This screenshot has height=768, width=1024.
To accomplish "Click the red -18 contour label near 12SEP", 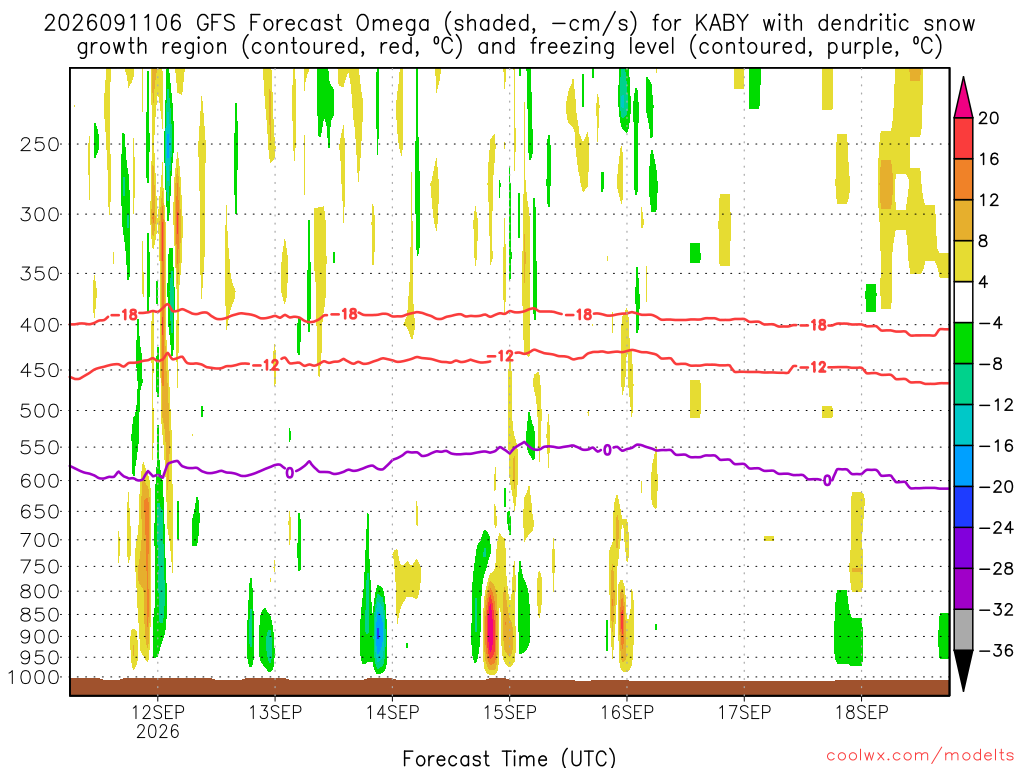I will point(124,315).
